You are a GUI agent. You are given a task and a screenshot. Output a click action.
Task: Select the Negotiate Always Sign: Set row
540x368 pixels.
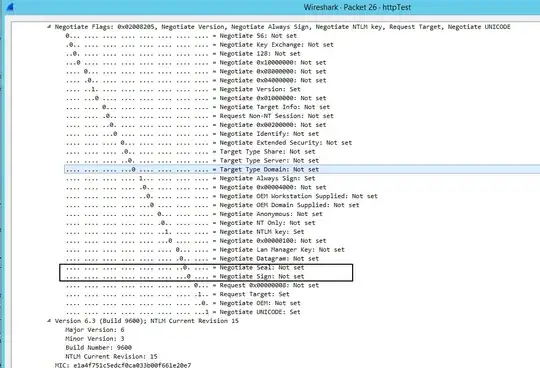pos(190,178)
